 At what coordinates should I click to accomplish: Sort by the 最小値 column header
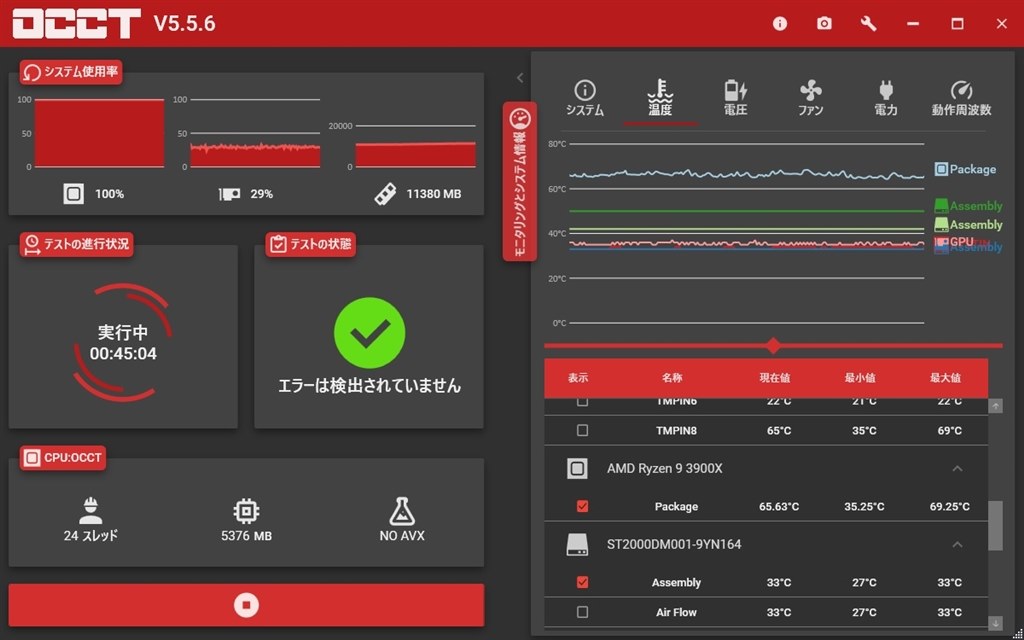click(860, 377)
